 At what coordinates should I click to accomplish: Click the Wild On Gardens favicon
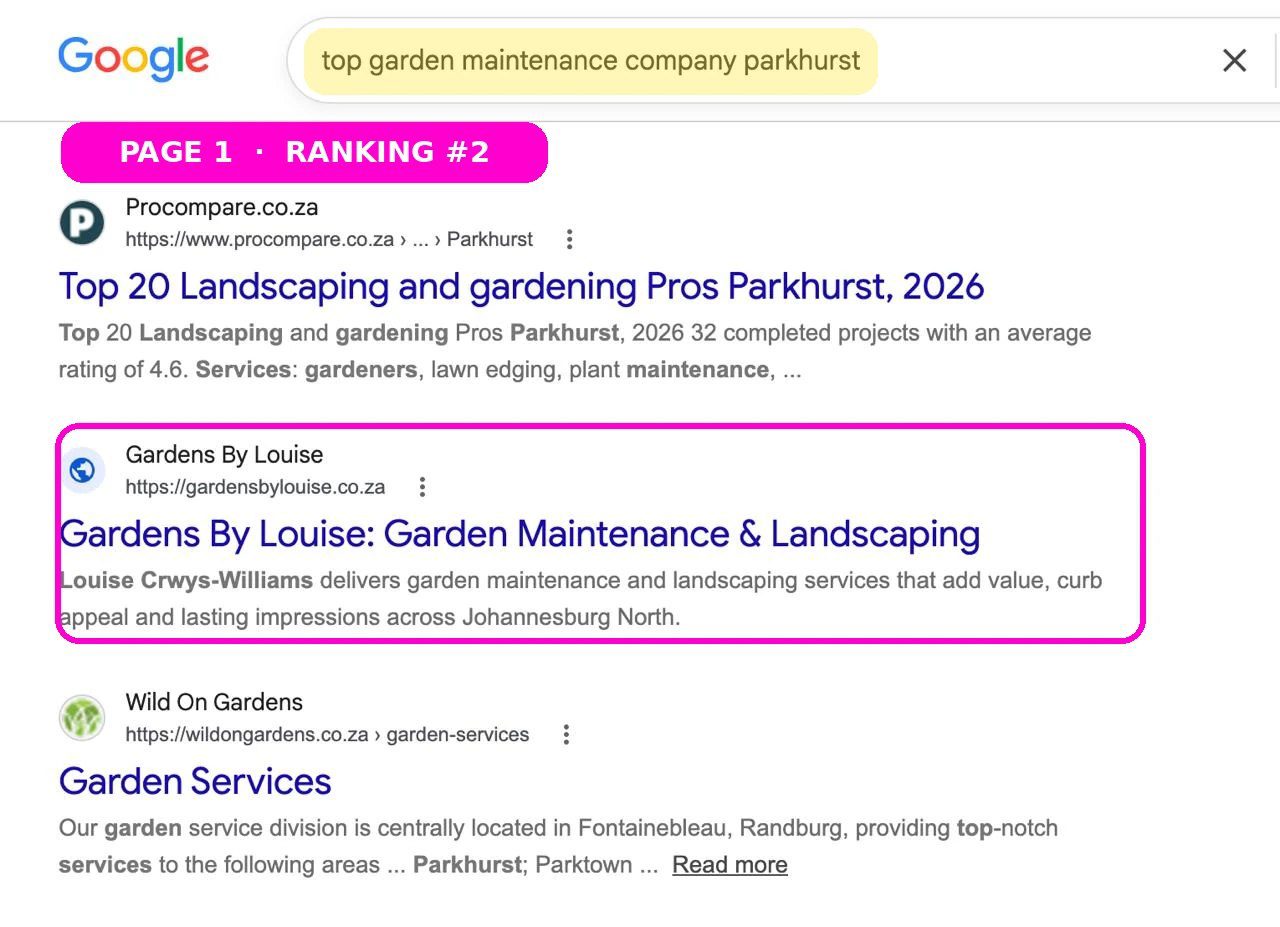82,717
